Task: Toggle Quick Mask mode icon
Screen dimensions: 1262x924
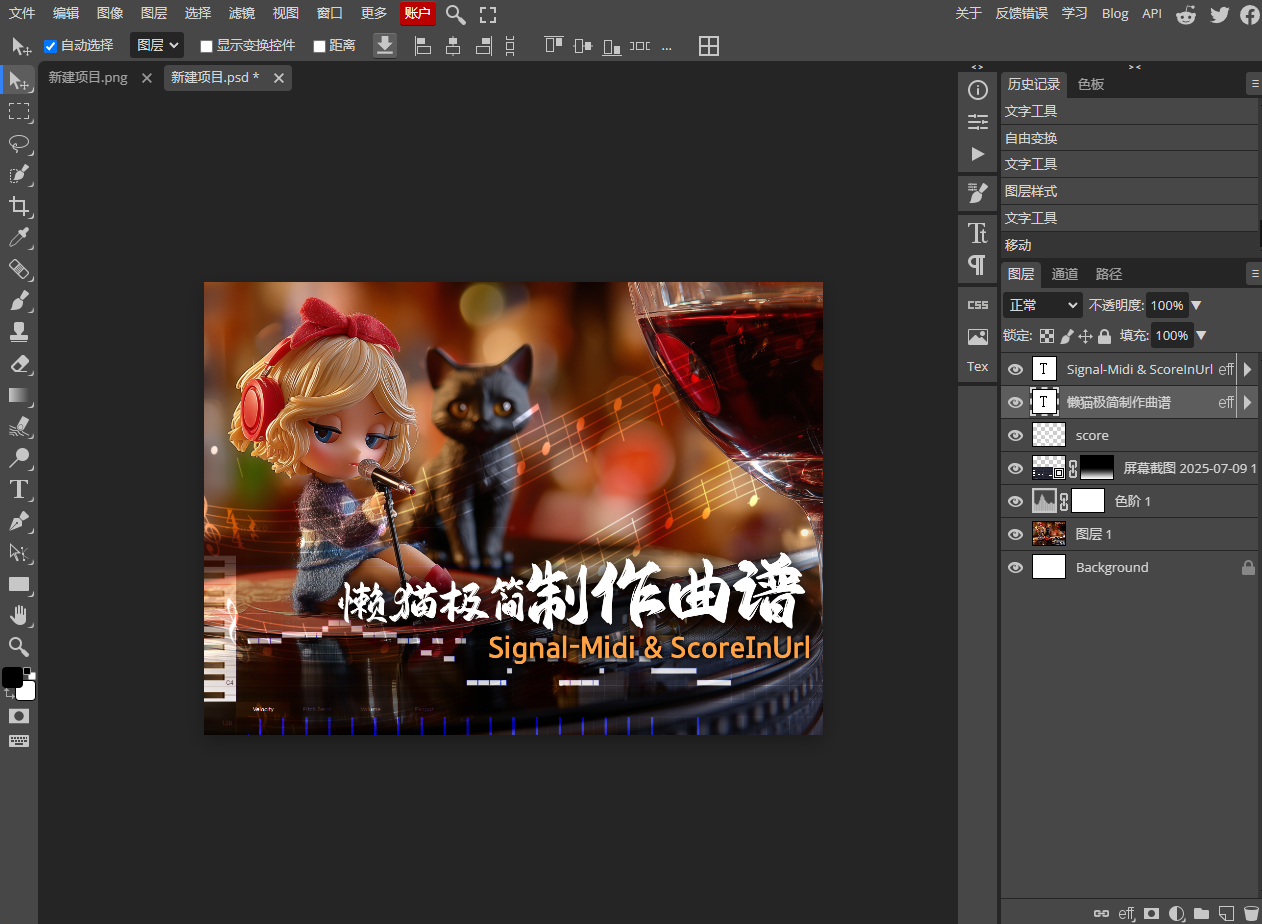Action: point(19,716)
